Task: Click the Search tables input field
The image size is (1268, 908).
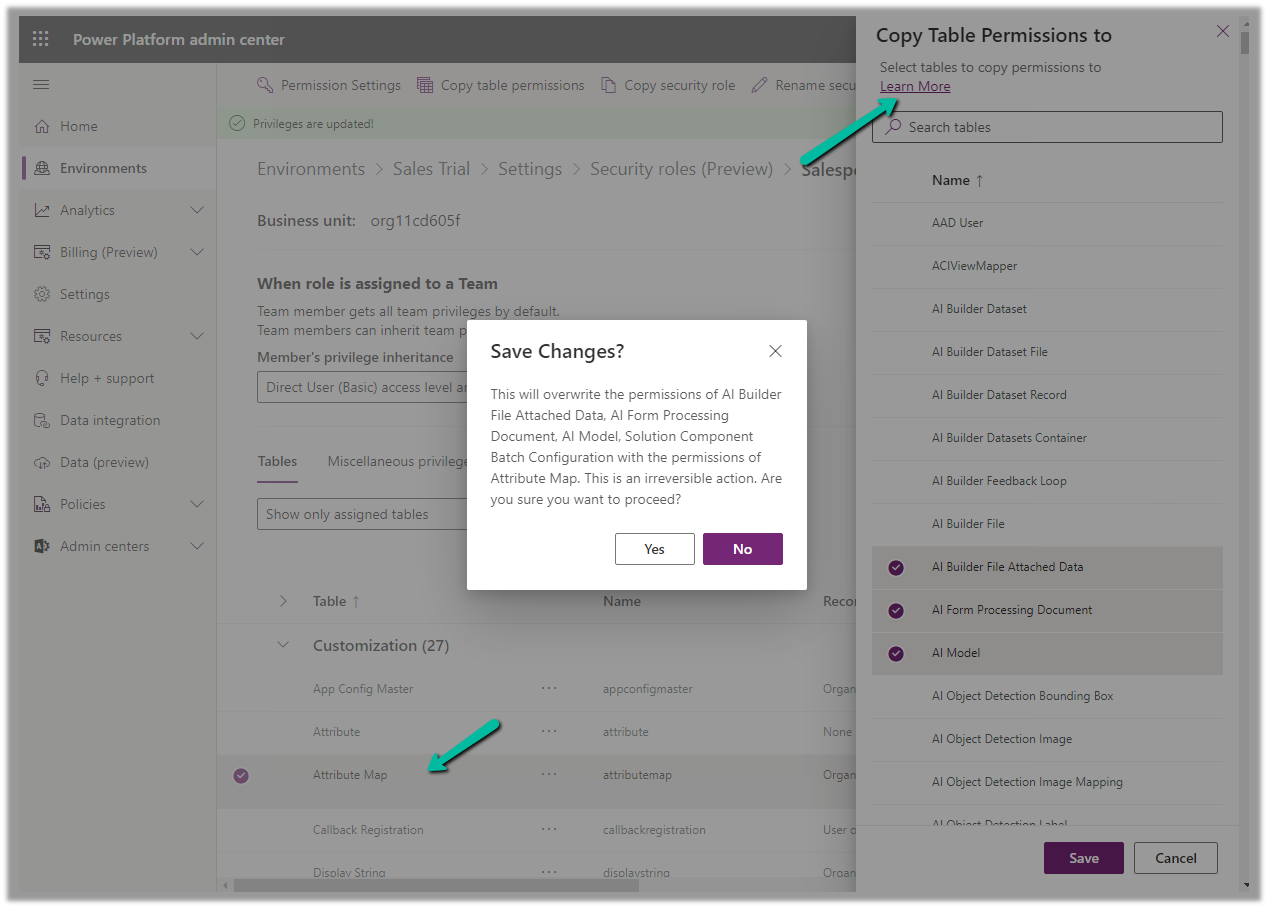Action: pos(1047,127)
